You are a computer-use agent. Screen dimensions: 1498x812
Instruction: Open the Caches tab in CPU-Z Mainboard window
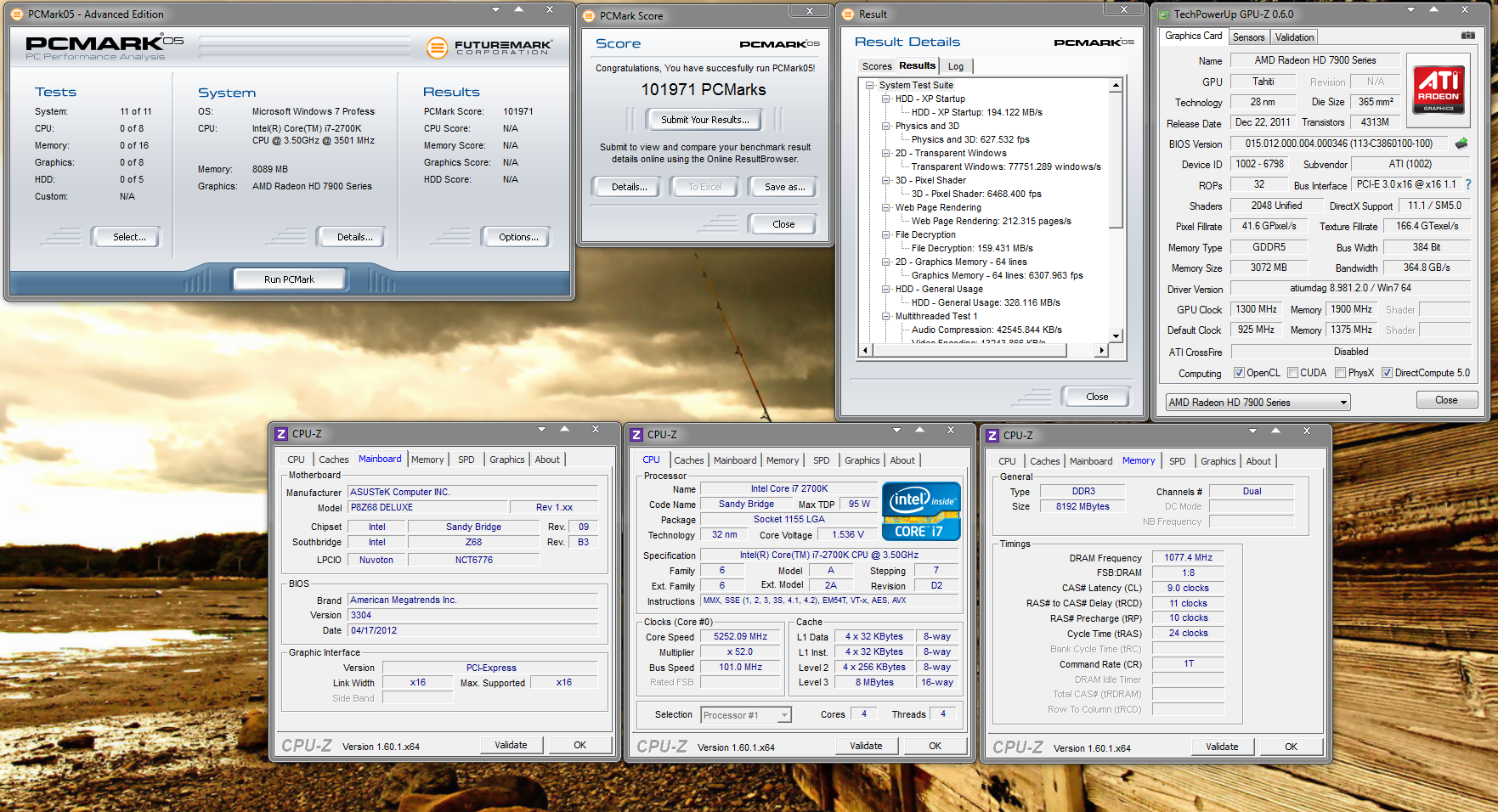click(333, 460)
